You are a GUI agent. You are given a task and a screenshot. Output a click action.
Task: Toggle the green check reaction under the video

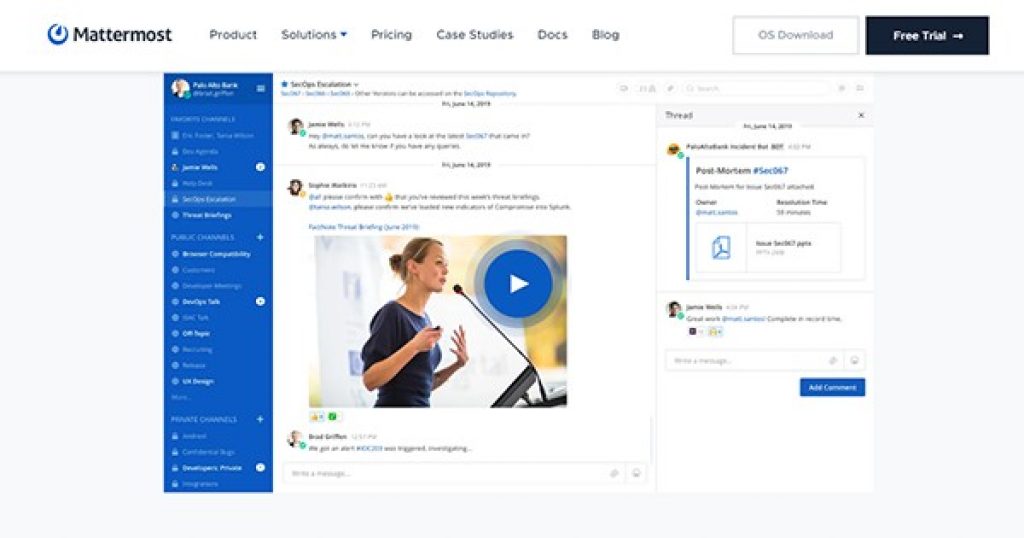click(332, 417)
